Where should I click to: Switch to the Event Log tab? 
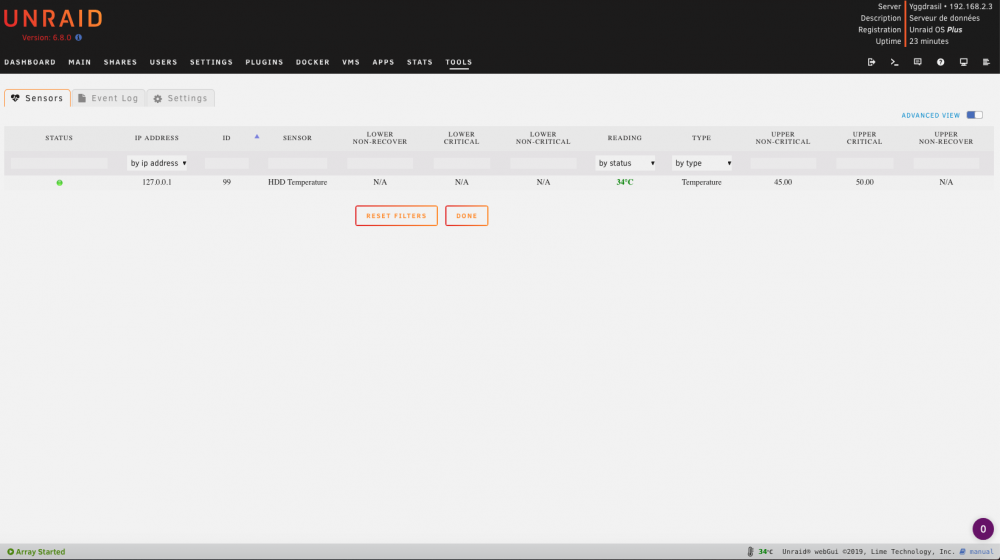point(108,98)
